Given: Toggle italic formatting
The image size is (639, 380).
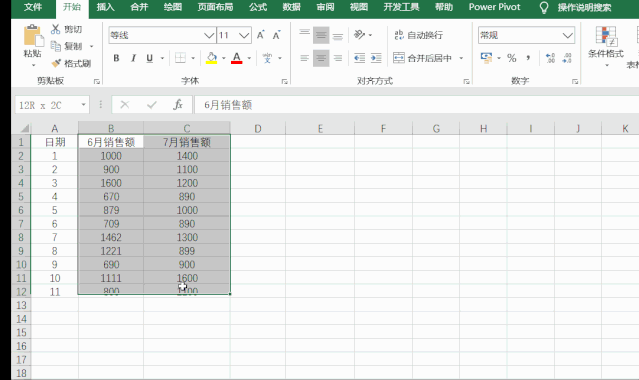Looking at the screenshot, I should 133,58.
